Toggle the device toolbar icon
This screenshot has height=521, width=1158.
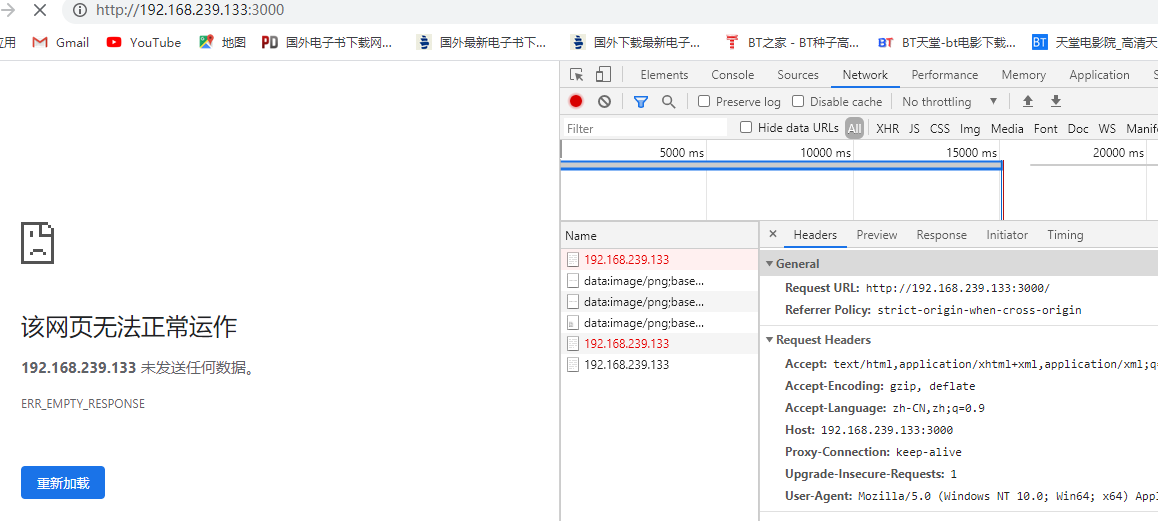click(603, 75)
